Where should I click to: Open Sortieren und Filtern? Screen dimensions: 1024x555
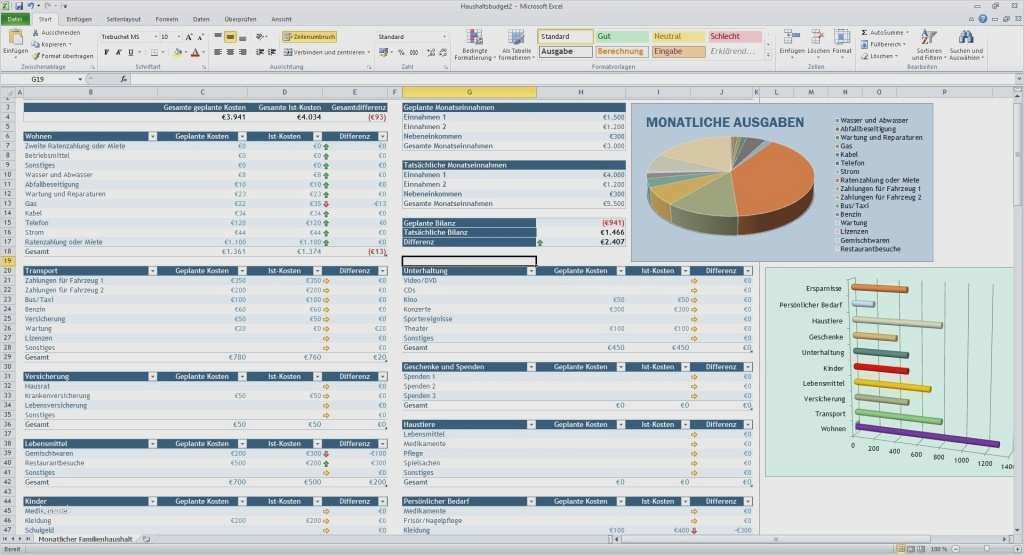pos(929,45)
